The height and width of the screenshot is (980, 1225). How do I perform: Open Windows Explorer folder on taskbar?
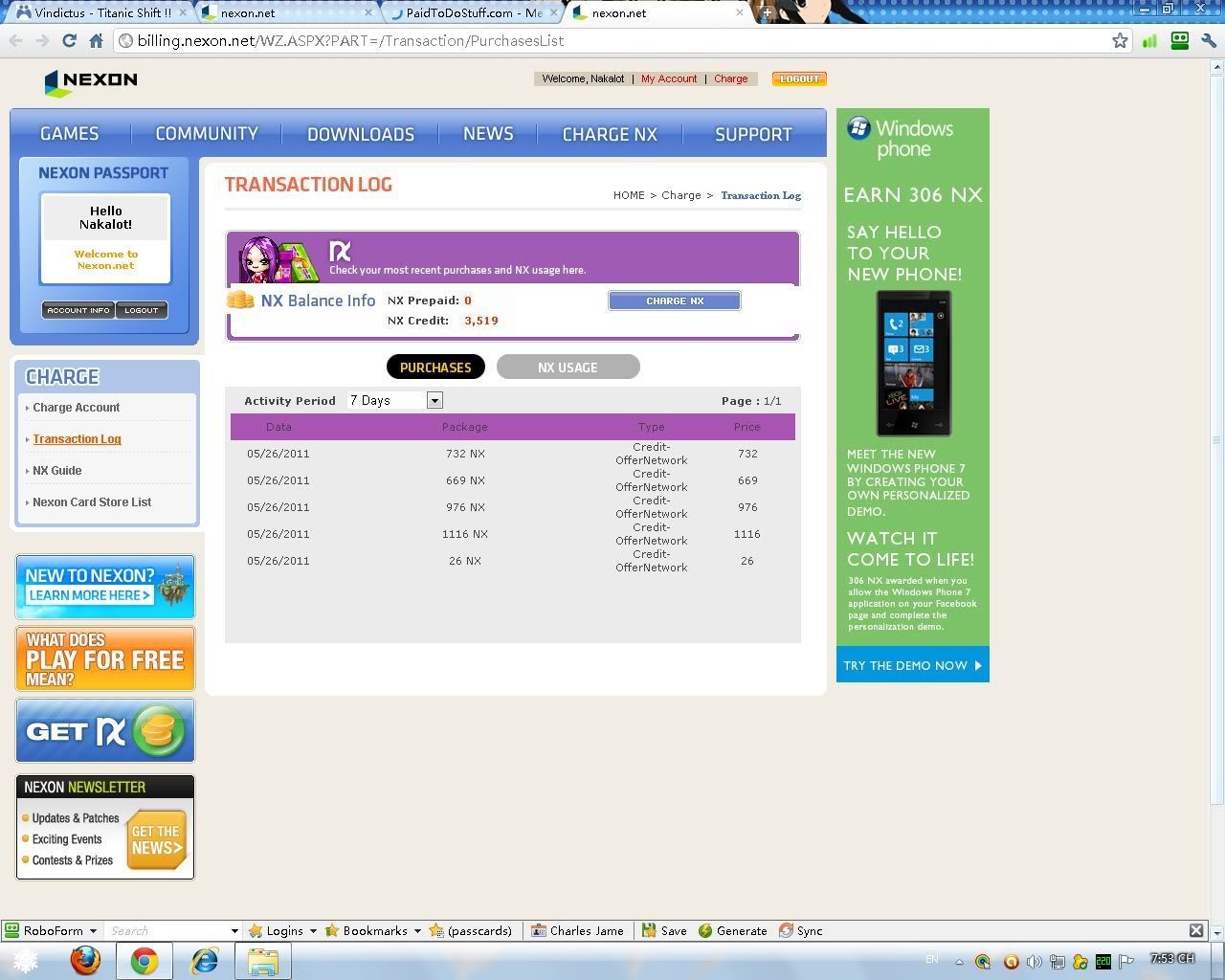pyautogui.click(x=263, y=960)
